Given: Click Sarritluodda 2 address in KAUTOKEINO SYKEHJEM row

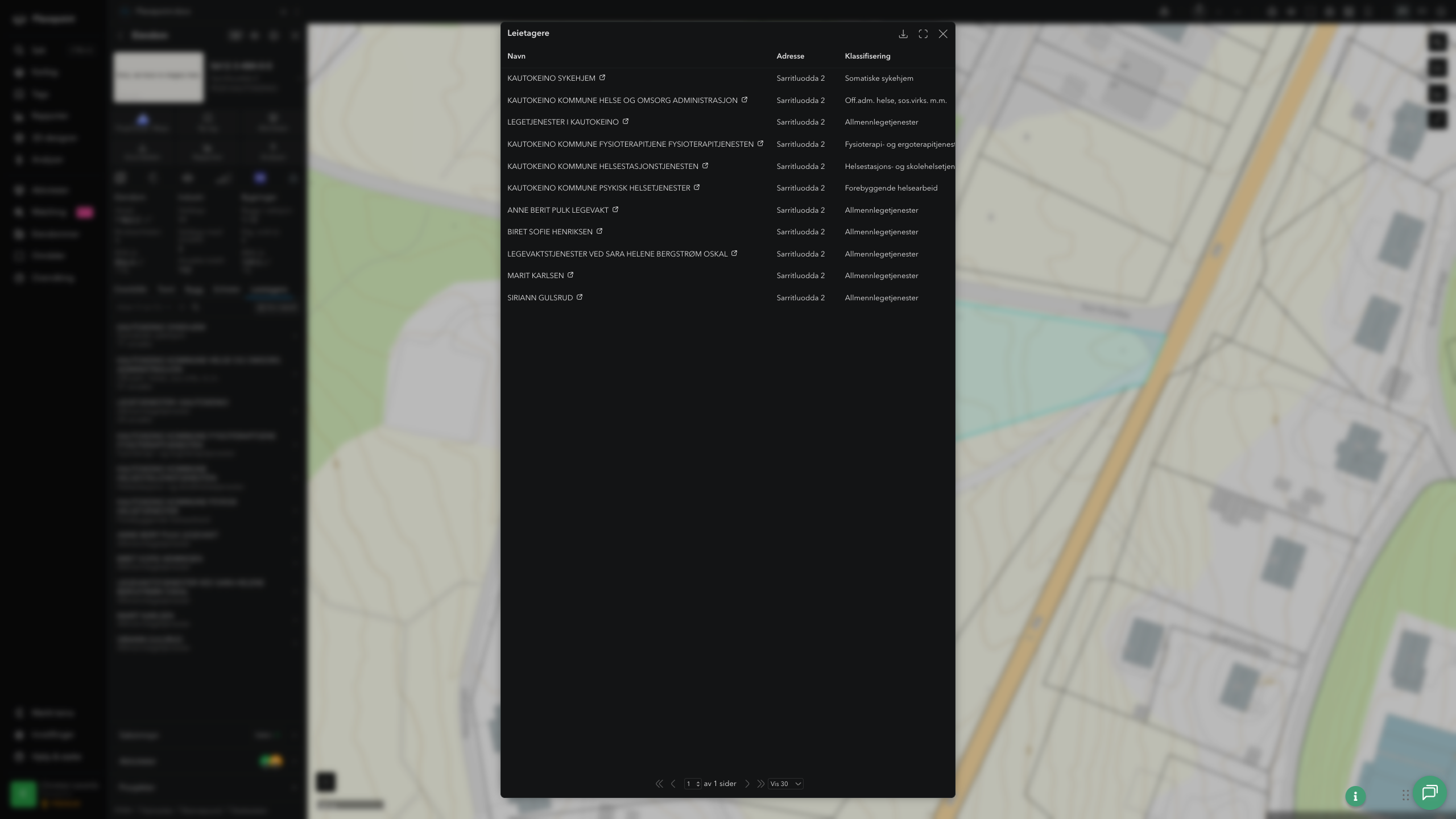Looking at the screenshot, I should click(801, 78).
